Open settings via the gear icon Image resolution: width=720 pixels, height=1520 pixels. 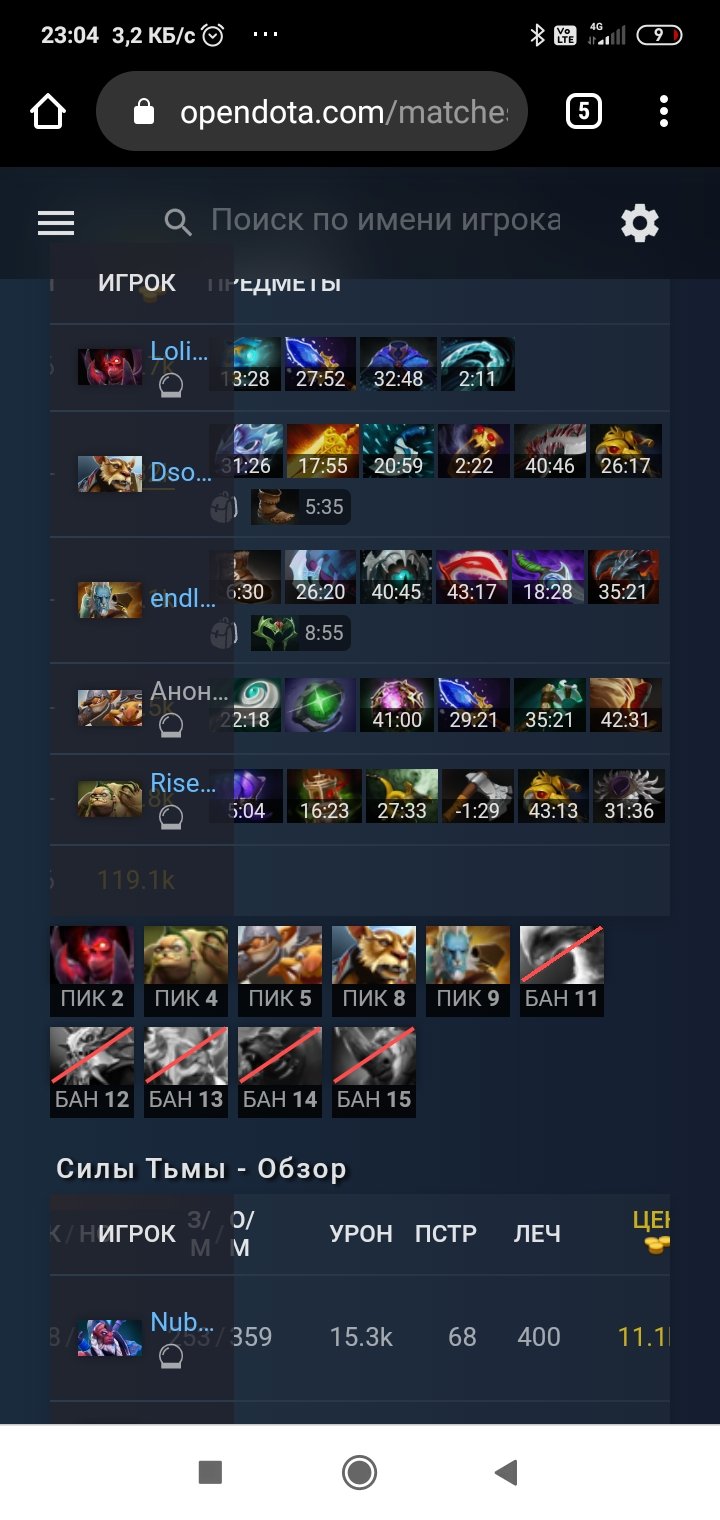(640, 222)
